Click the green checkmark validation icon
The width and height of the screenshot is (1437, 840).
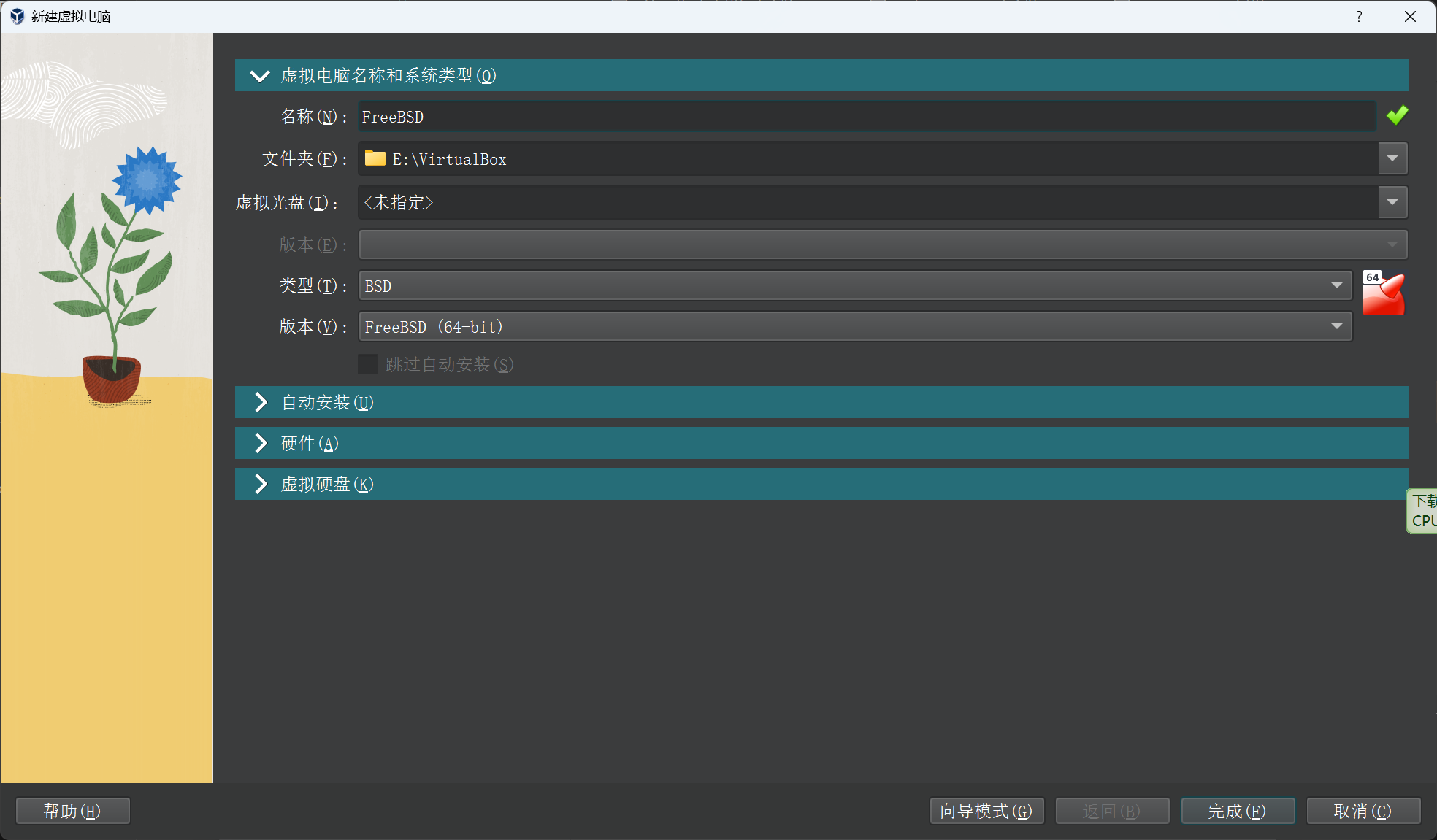point(1397,115)
